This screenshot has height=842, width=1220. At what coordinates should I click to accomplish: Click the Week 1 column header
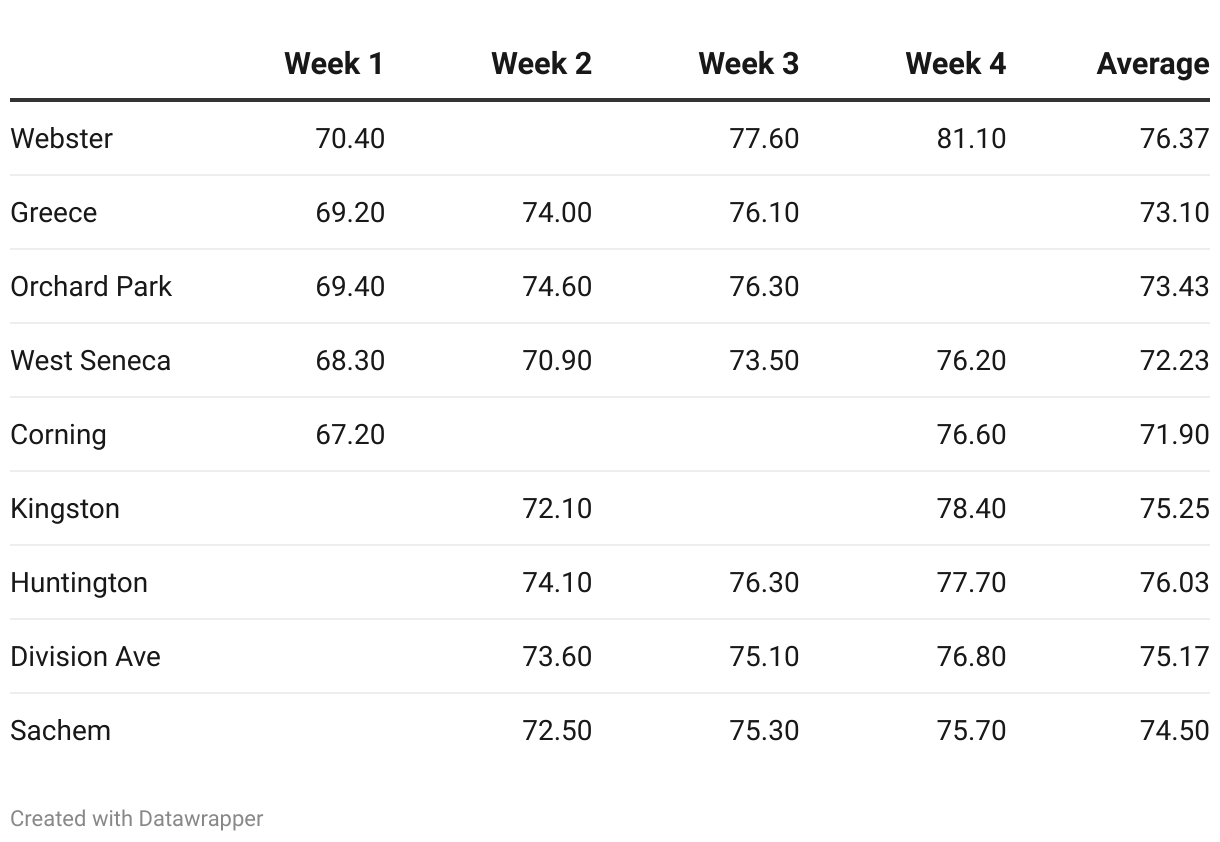pyautogui.click(x=333, y=64)
